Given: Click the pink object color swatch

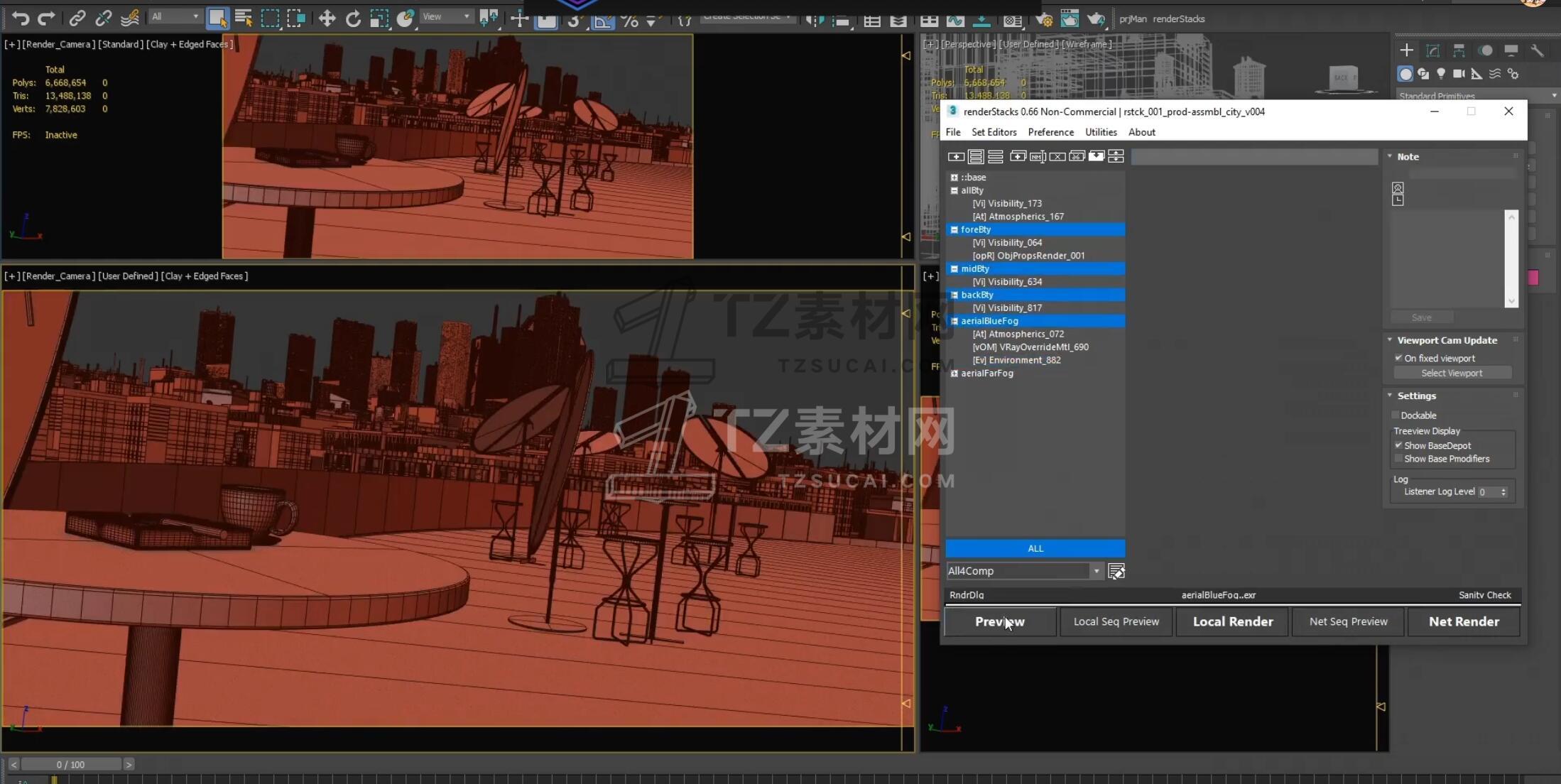Looking at the screenshot, I should (1533, 278).
